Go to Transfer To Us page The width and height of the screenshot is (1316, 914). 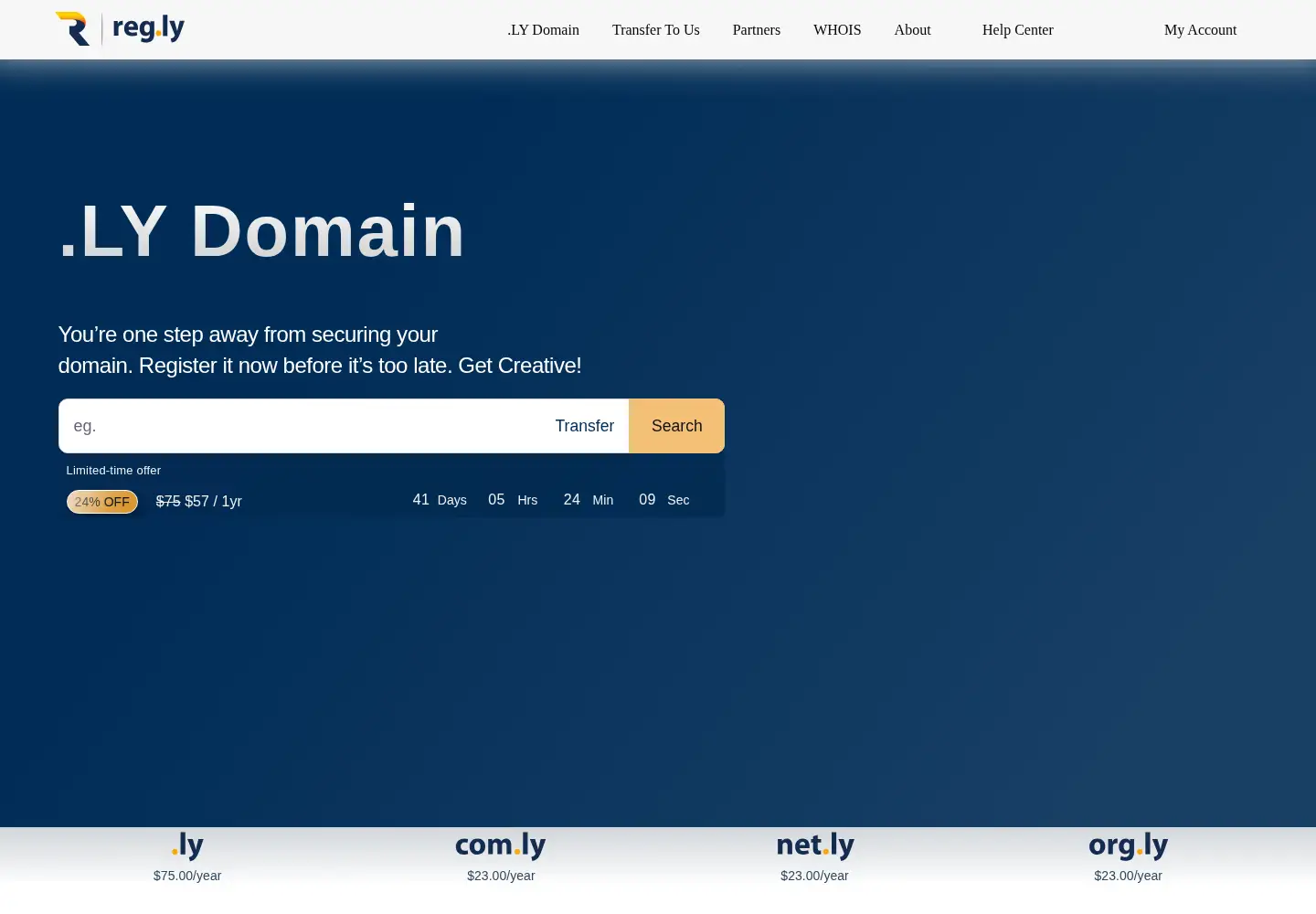(656, 30)
